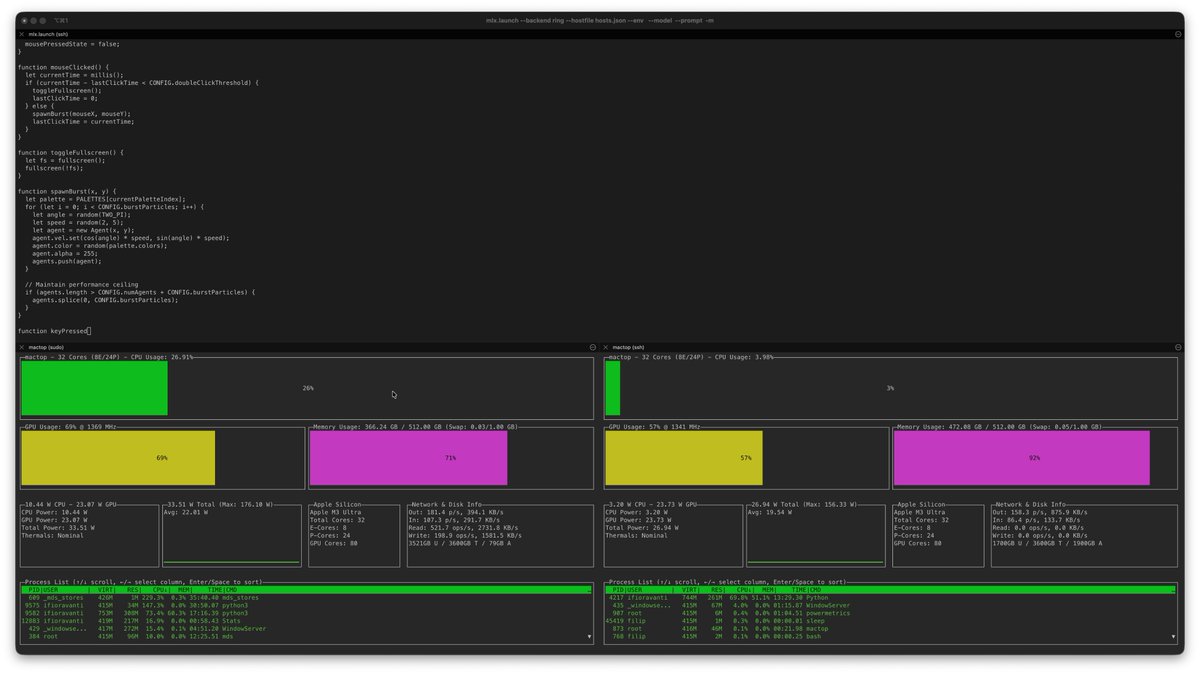Click the 'agents.push(agent);' code line
Image resolution: width=1200 pixels, height=674 pixels.
click(x=68, y=261)
